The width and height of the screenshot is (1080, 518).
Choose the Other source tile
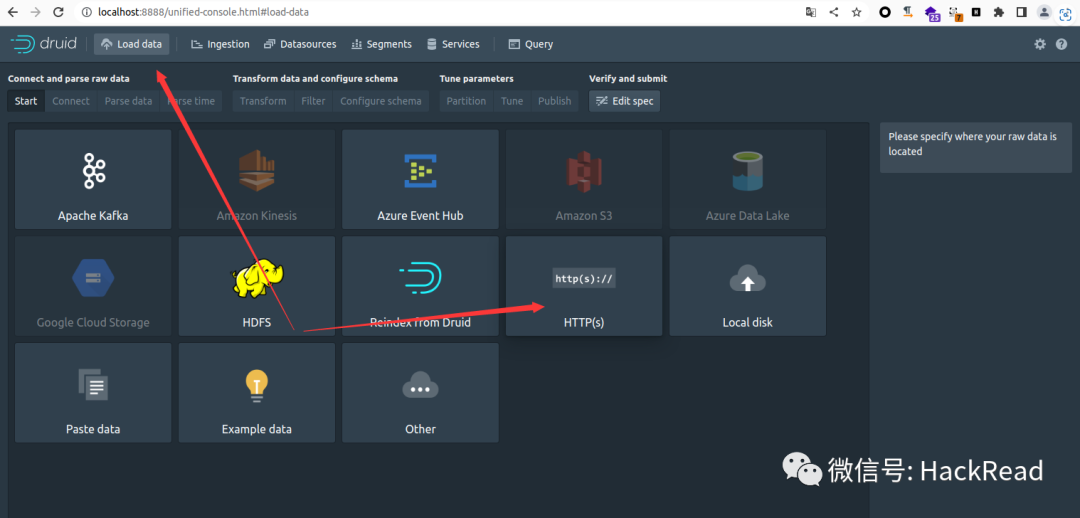click(x=420, y=393)
